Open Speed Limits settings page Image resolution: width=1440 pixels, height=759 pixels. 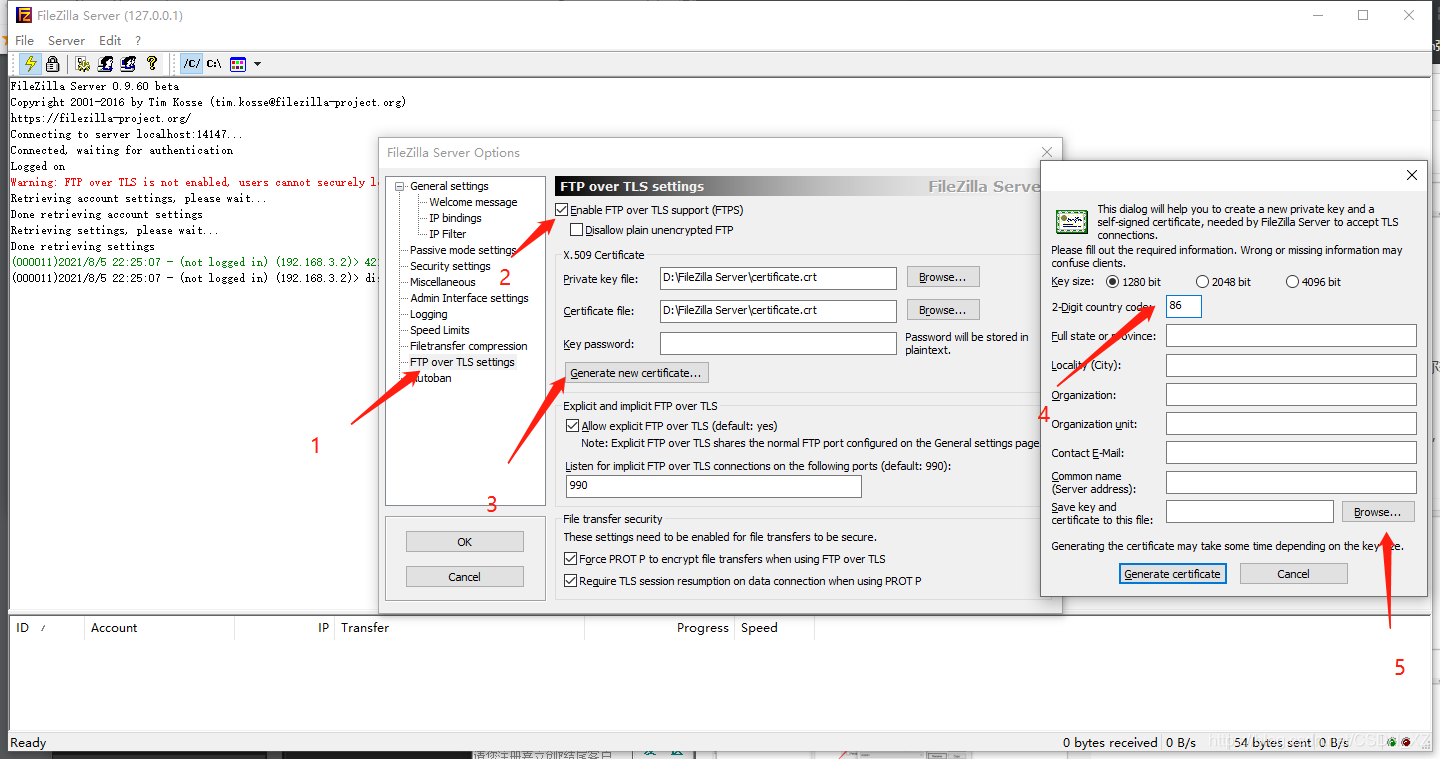[439, 330]
